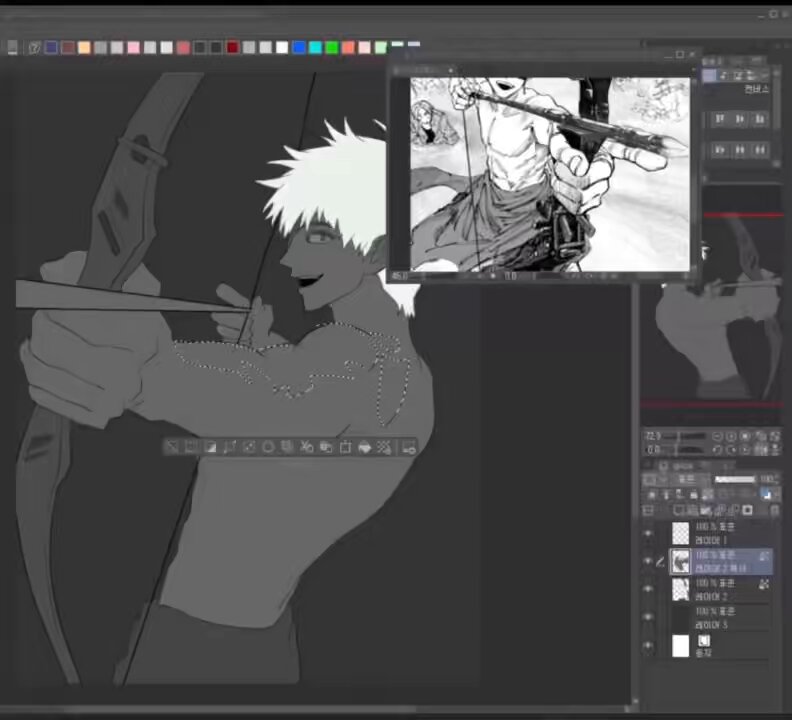Click Scale/Rotate icon in selection launcher

[x=345, y=447]
